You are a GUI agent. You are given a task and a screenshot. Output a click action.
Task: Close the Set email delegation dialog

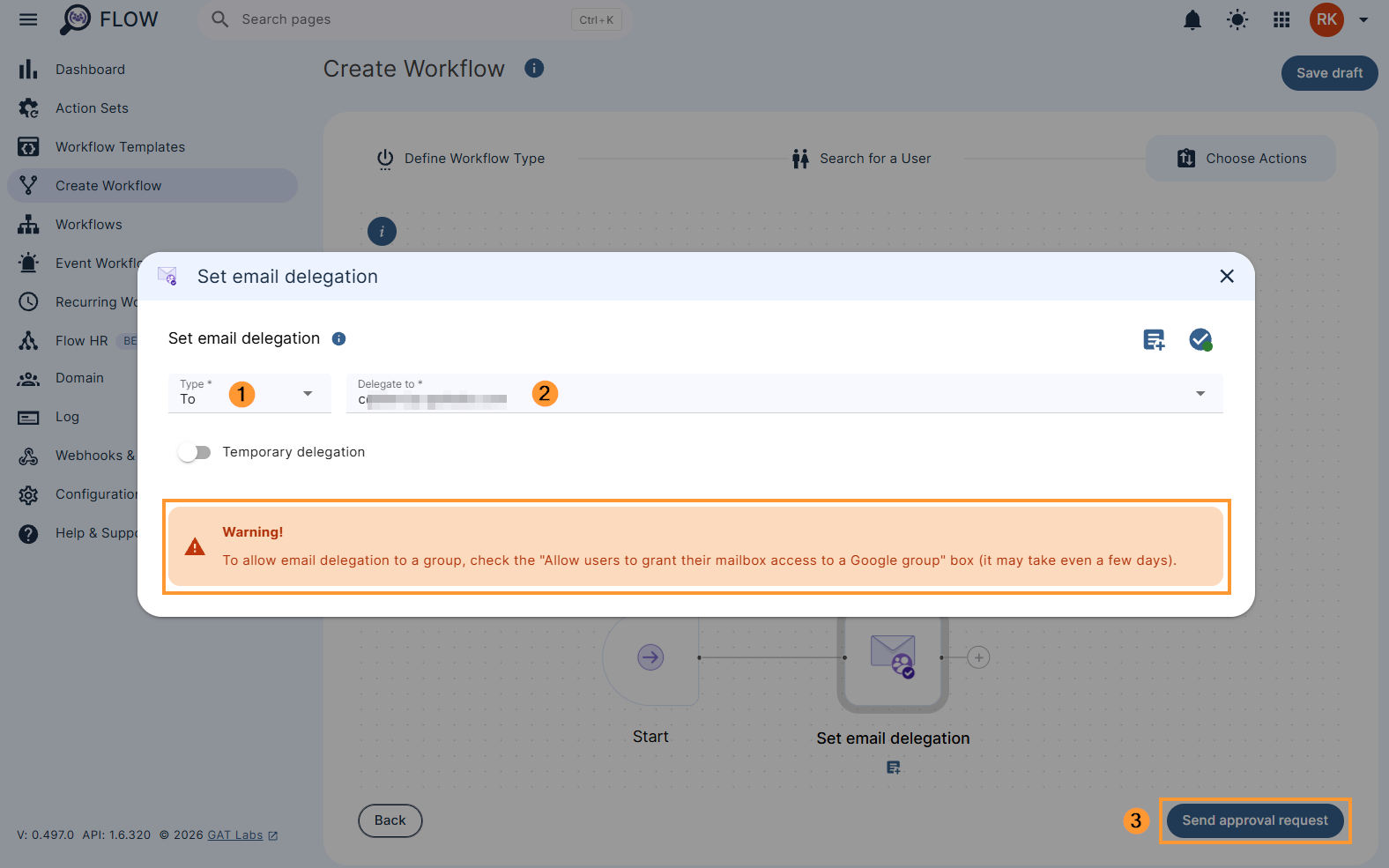tap(1226, 277)
